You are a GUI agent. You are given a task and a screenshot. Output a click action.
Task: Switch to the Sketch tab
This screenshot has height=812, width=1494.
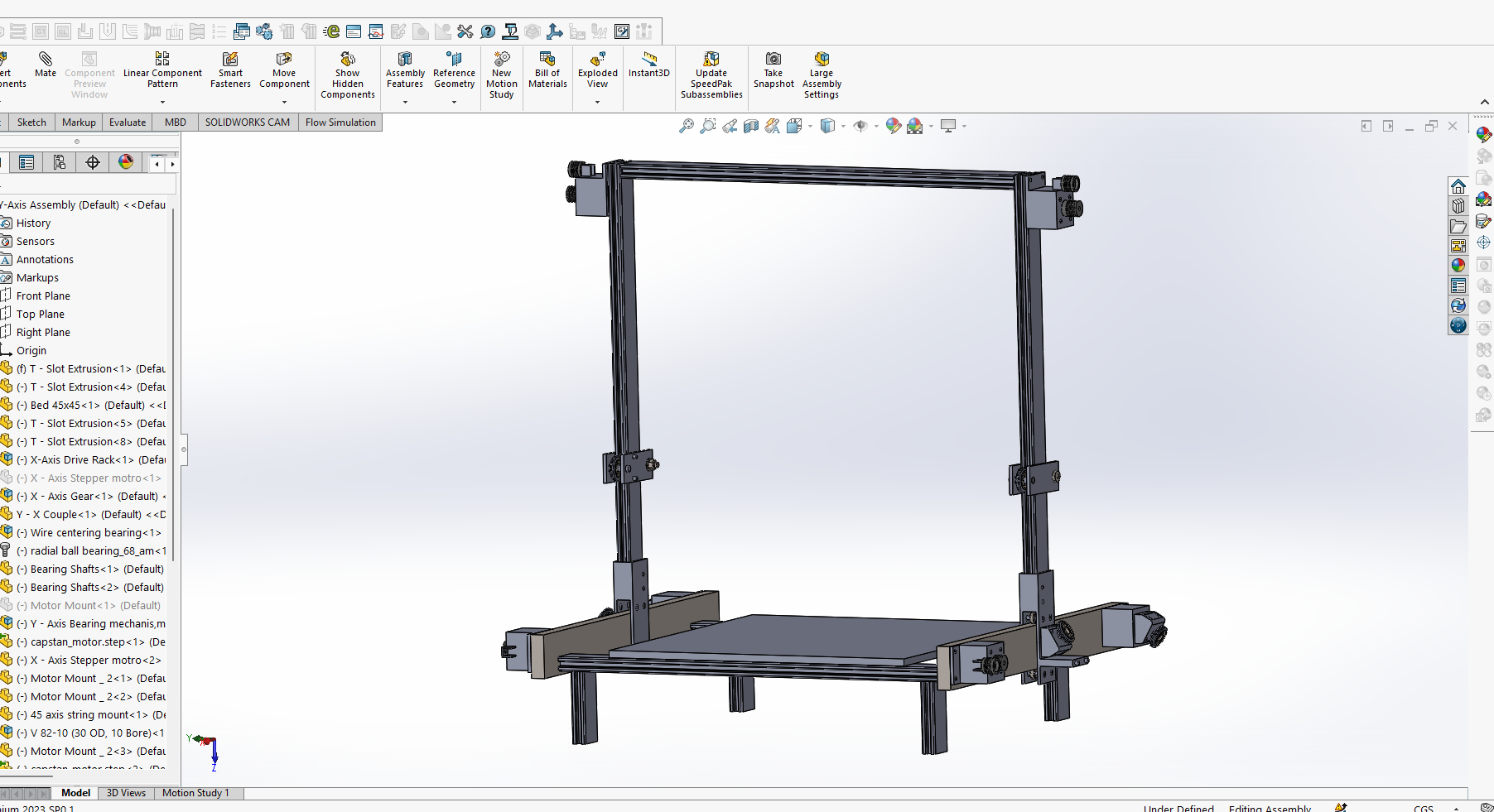point(31,123)
